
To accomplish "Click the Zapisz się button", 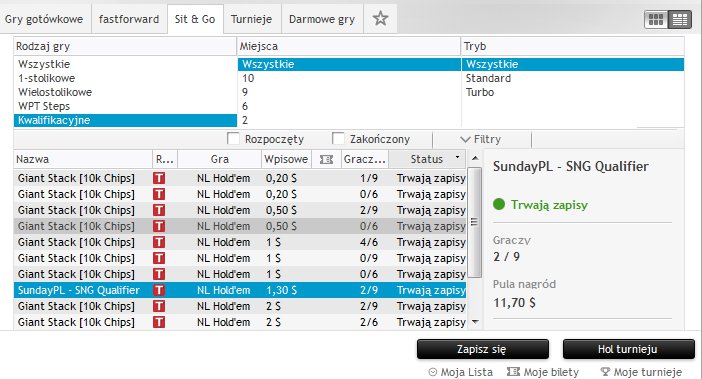I will (x=483, y=349).
